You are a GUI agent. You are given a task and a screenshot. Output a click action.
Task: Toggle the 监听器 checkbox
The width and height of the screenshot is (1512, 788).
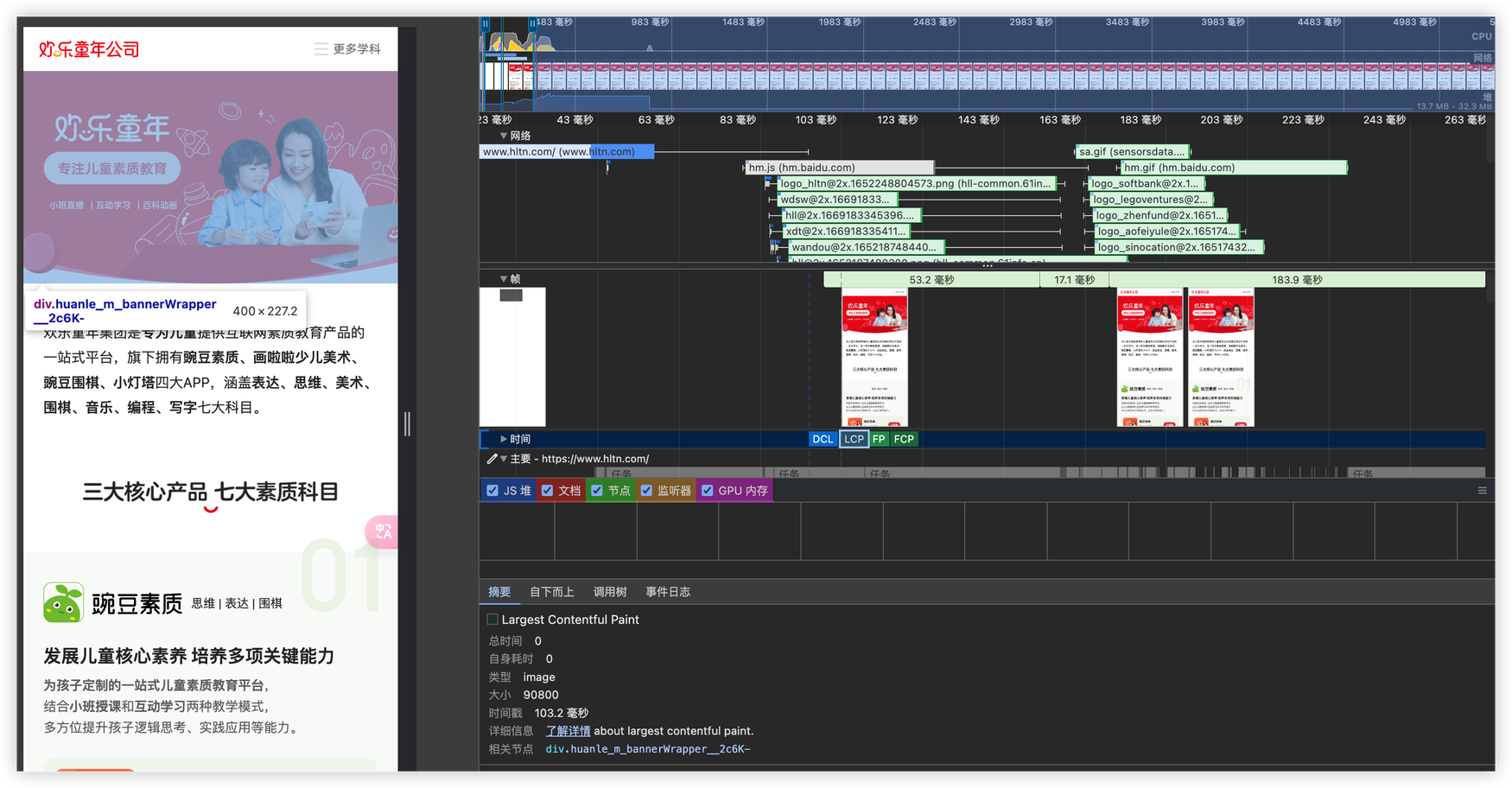point(646,491)
